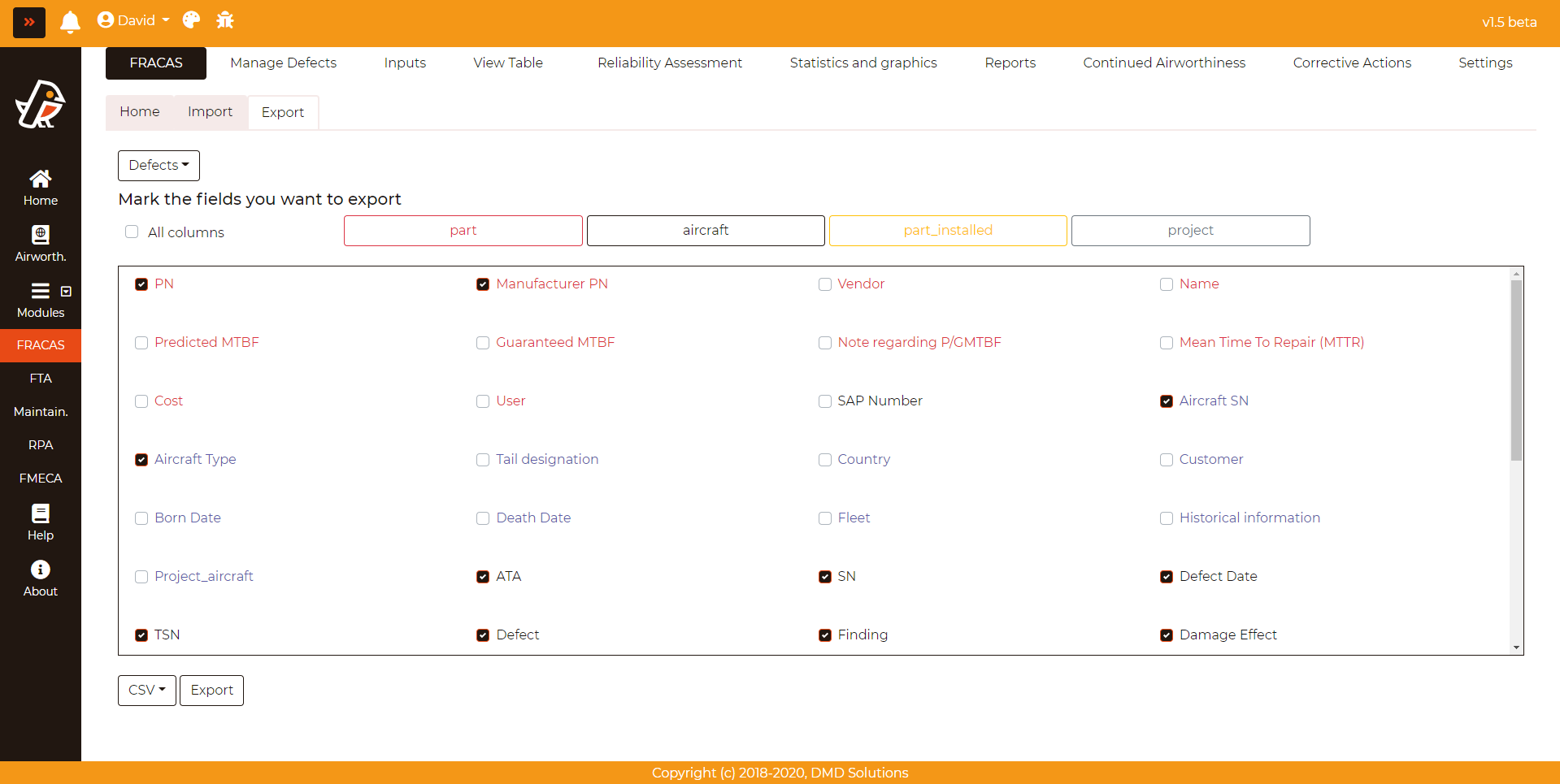
Task: Expand sidebar with double-chevron icon
Action: [x=29, y=22]
